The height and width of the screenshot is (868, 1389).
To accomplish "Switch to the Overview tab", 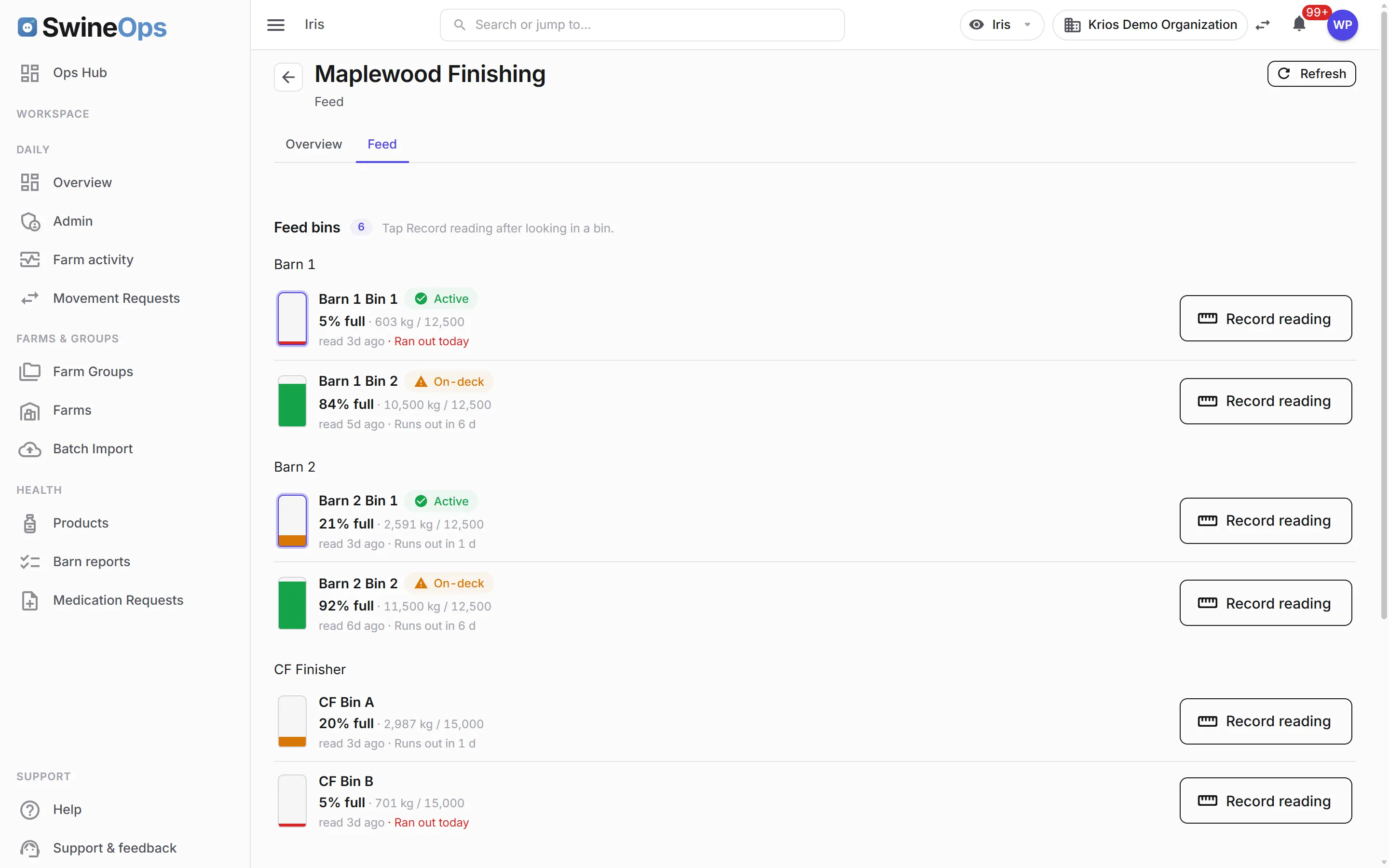I will click(x=313, y=144).
